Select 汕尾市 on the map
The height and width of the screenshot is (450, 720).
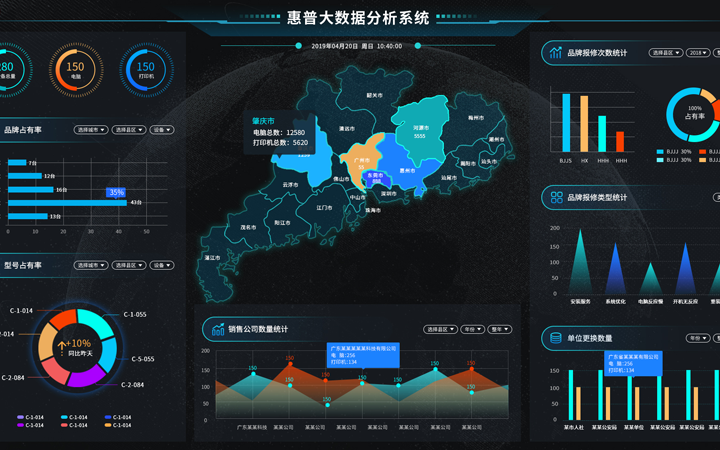click(449, 178)
